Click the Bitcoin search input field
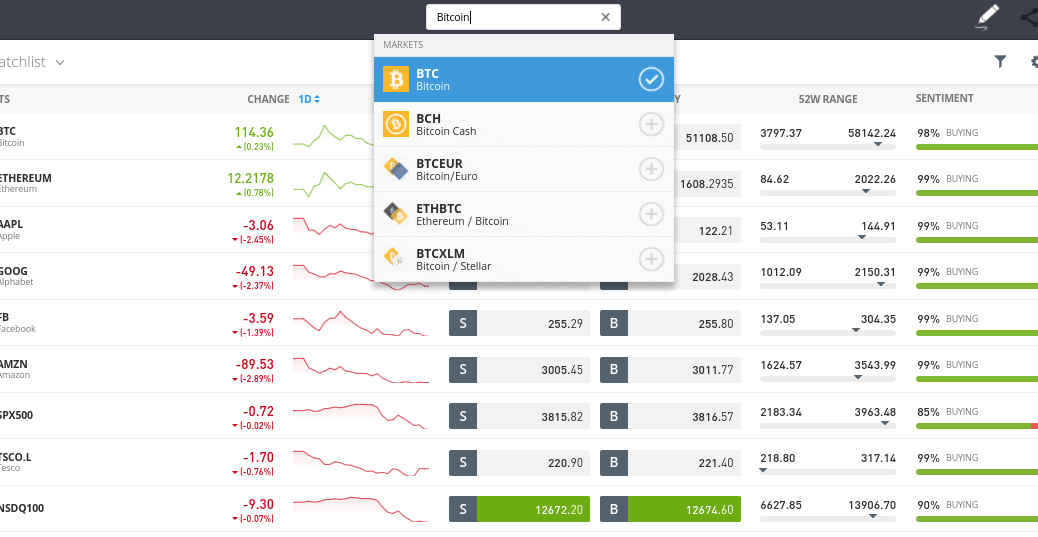This screenshot has height=537, width=1038. [523, 17]
